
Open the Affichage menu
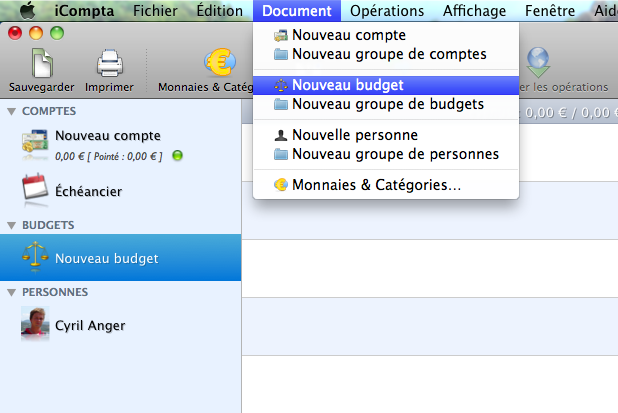pyautogui.click(x=475, y=11)
